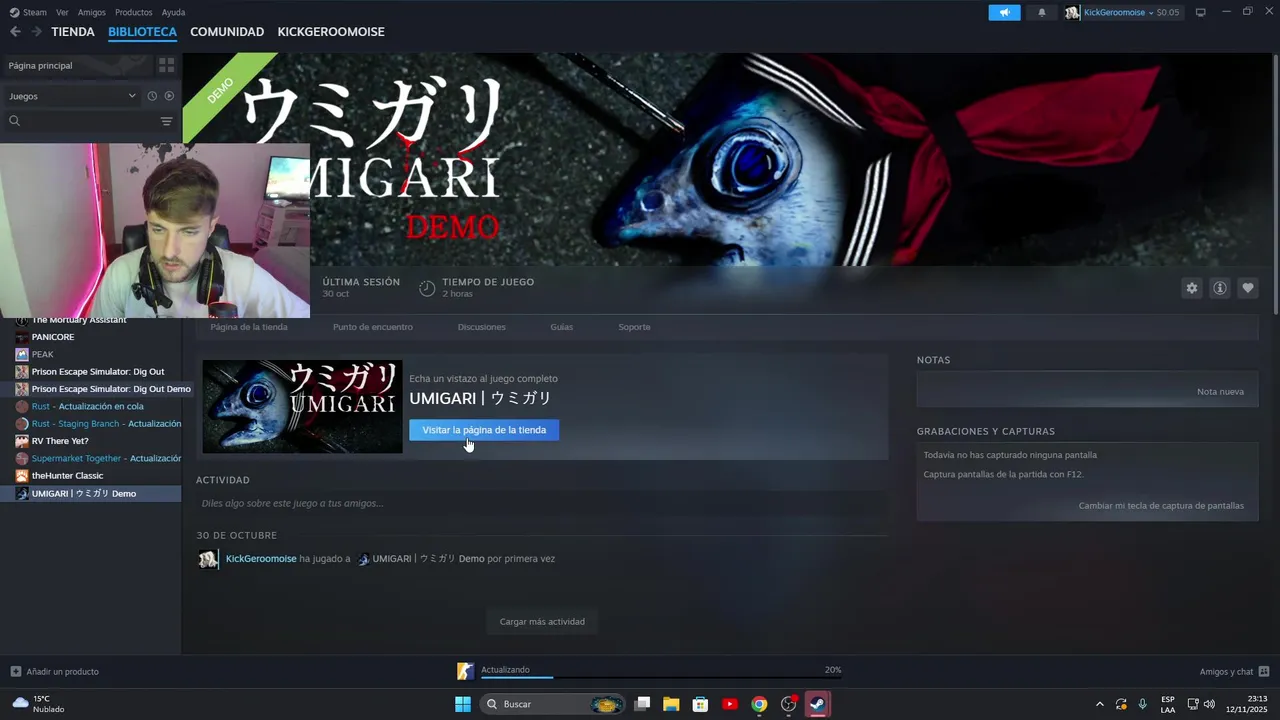The image size is (1280, 720).
Task: Open KickGeroomoise profile link in activity
Action: 261,559
